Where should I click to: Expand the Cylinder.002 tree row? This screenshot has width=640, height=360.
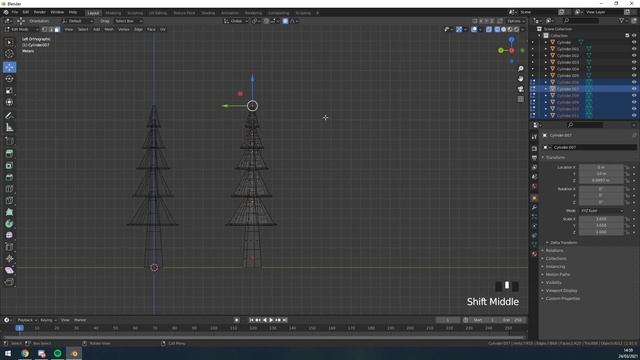coord(546,56)
